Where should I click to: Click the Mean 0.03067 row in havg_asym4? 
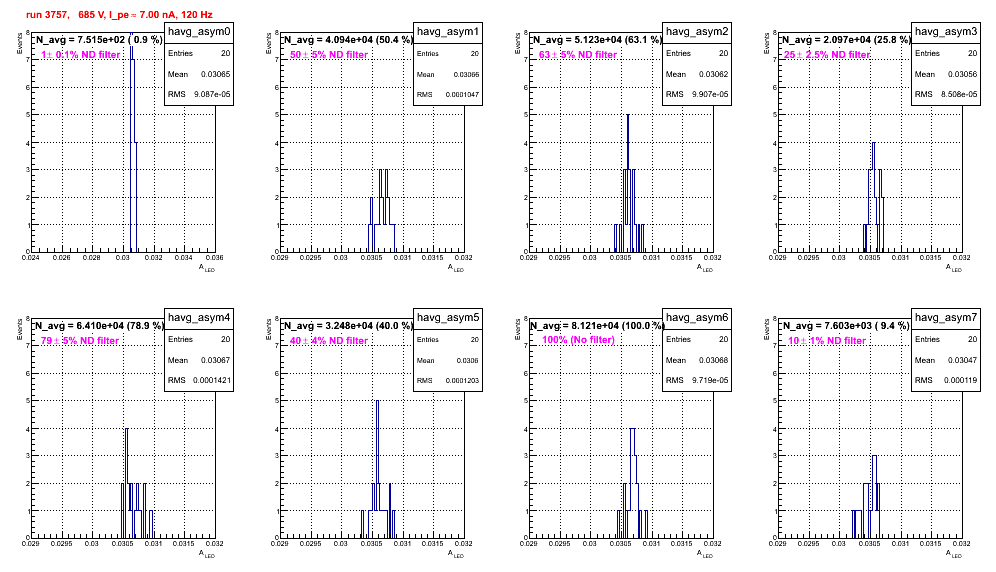pyautogui.click(x=199, y=360)
